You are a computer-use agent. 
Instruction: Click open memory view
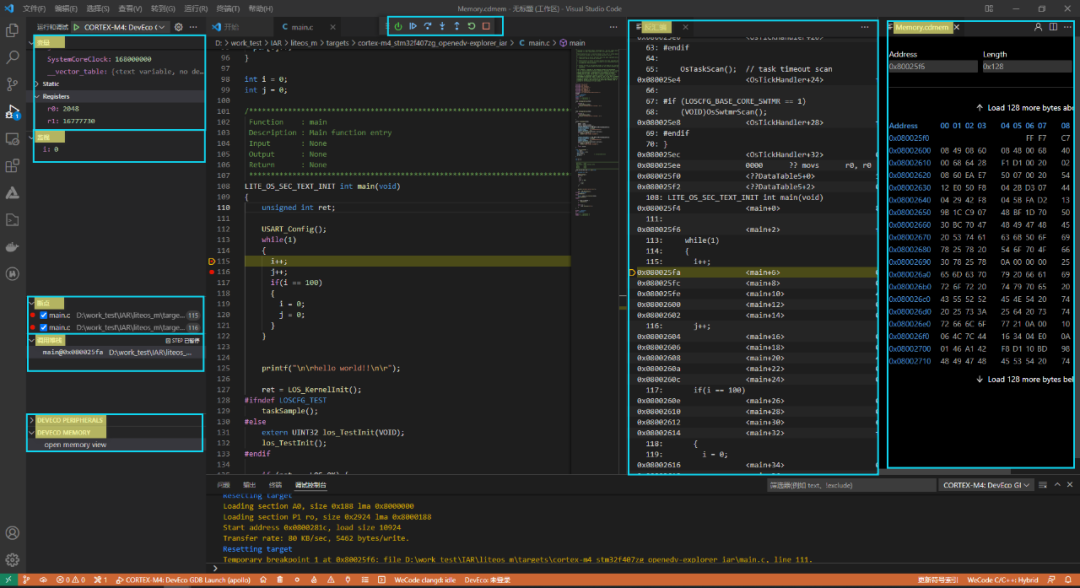75,445
